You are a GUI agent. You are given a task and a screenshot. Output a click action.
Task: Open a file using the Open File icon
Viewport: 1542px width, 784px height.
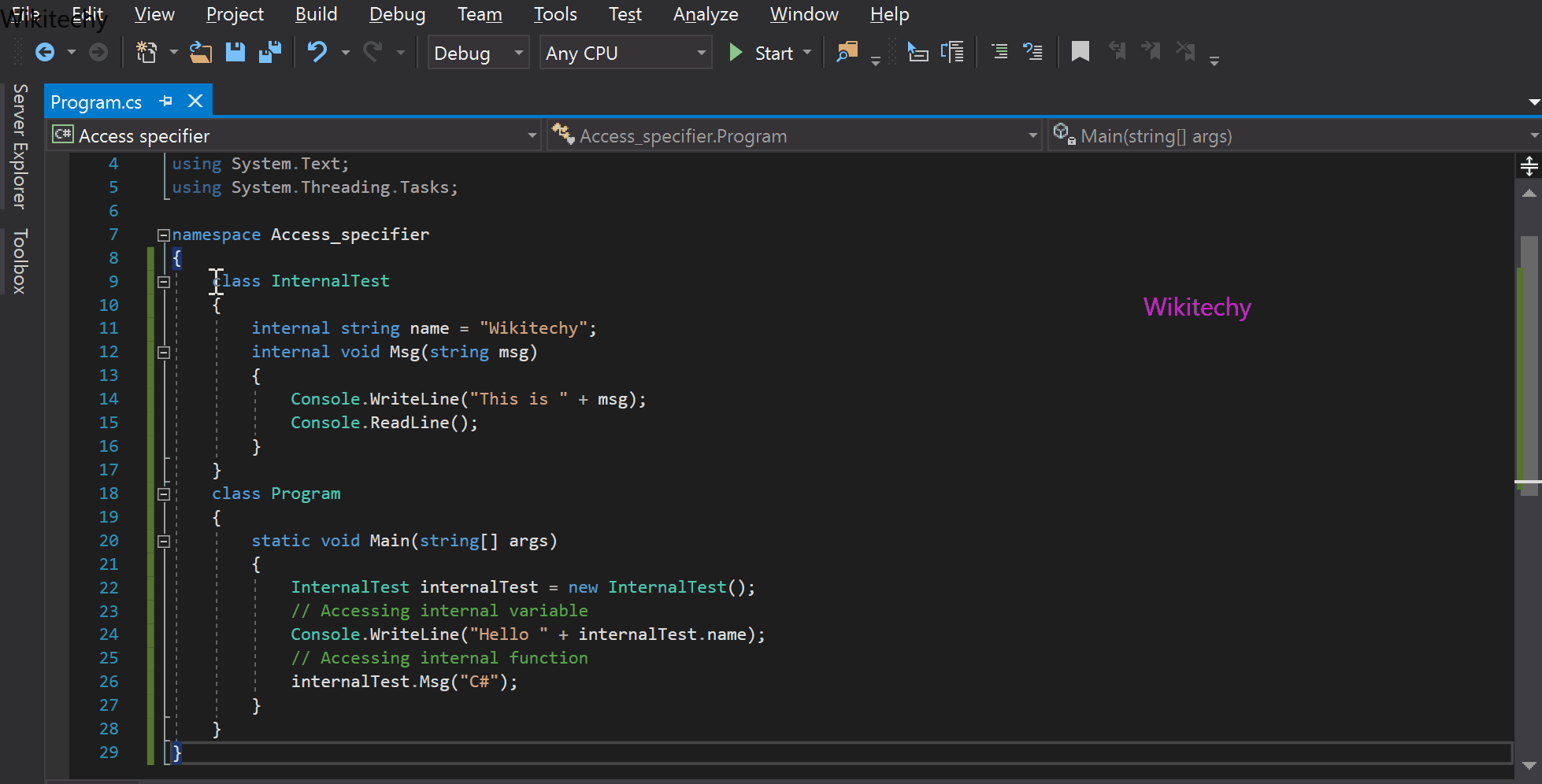pos(201,52)
